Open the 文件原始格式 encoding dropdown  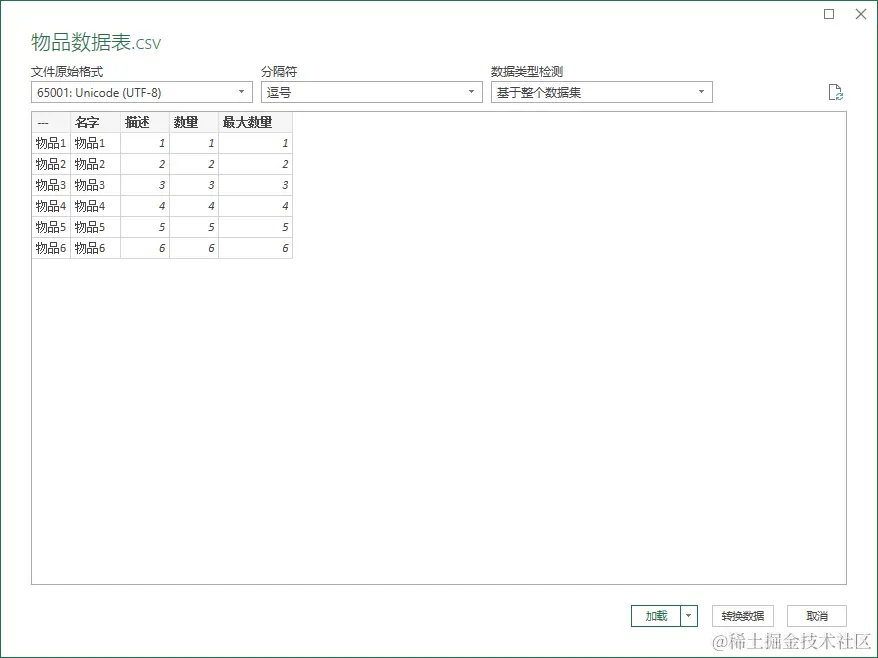click(240, 91)
